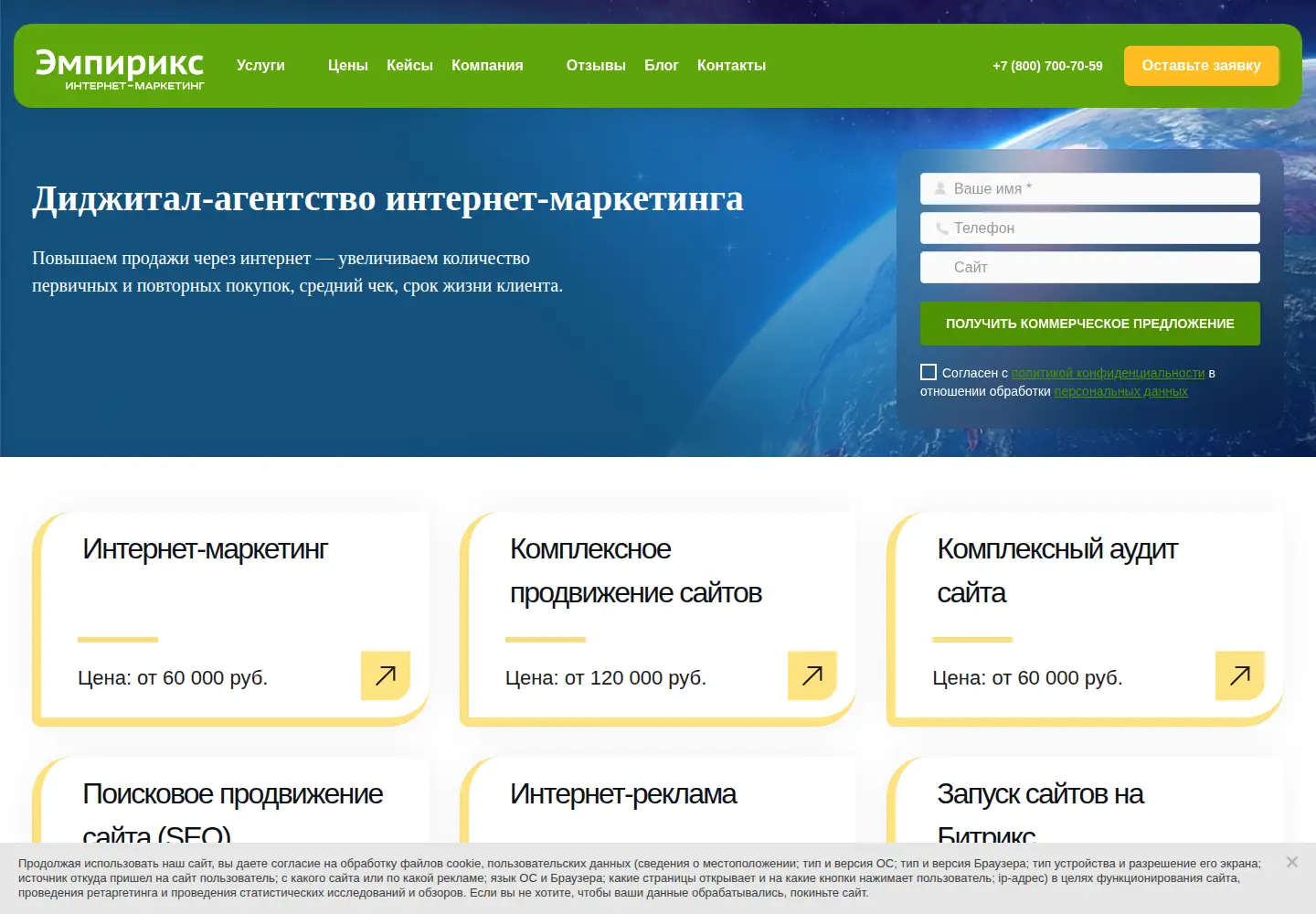The height and width of the screenshot is (914, 1316).
Task: Go to the Цены page
Action: click(x=348, y=66)
